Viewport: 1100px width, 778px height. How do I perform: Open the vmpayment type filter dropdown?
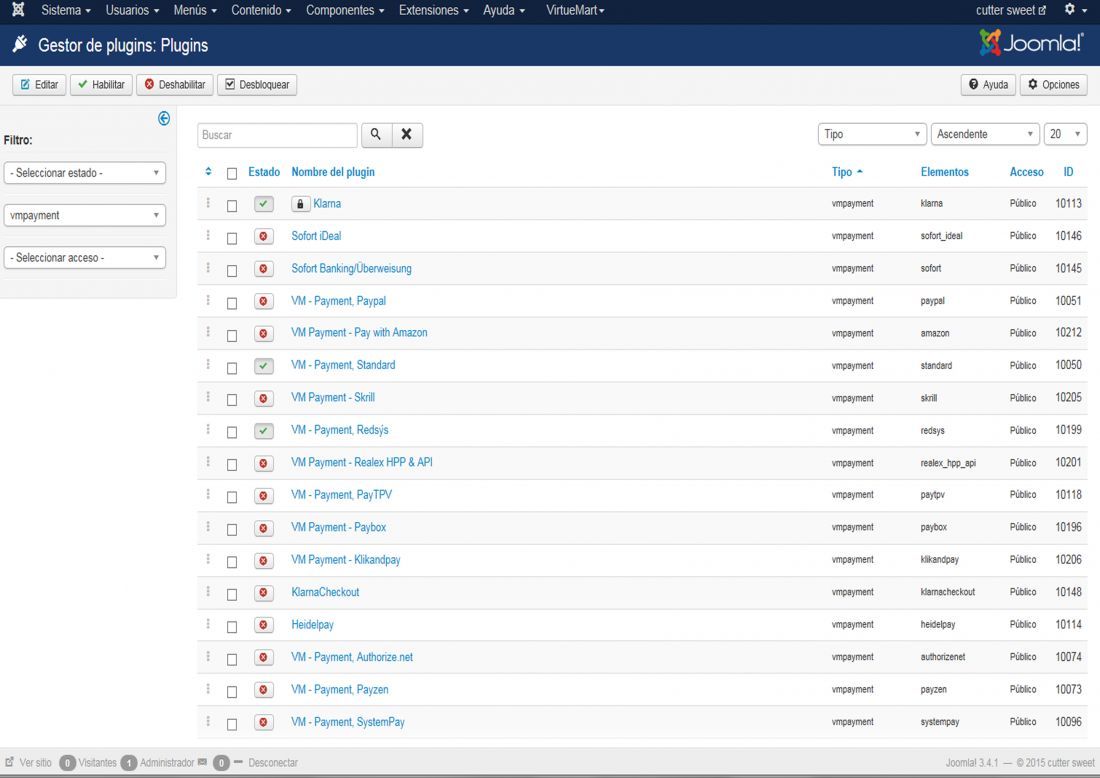click(x=85, y=215)
